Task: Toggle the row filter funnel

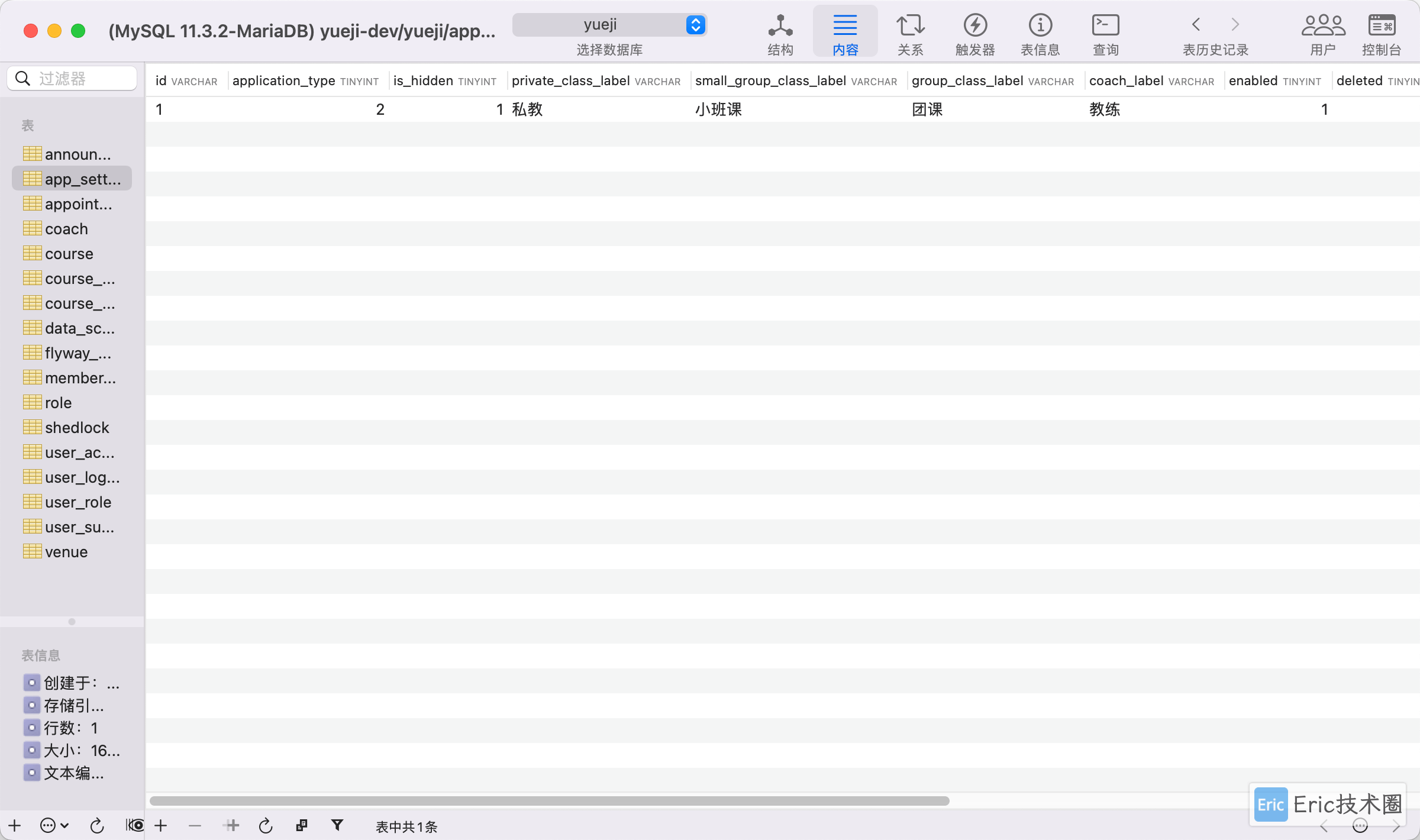Action: coord(337,825)
